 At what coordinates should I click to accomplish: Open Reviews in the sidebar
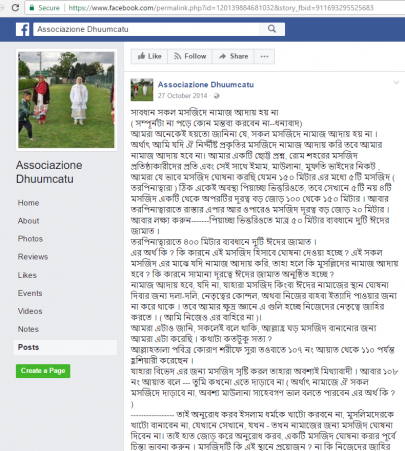pos(33,257)
